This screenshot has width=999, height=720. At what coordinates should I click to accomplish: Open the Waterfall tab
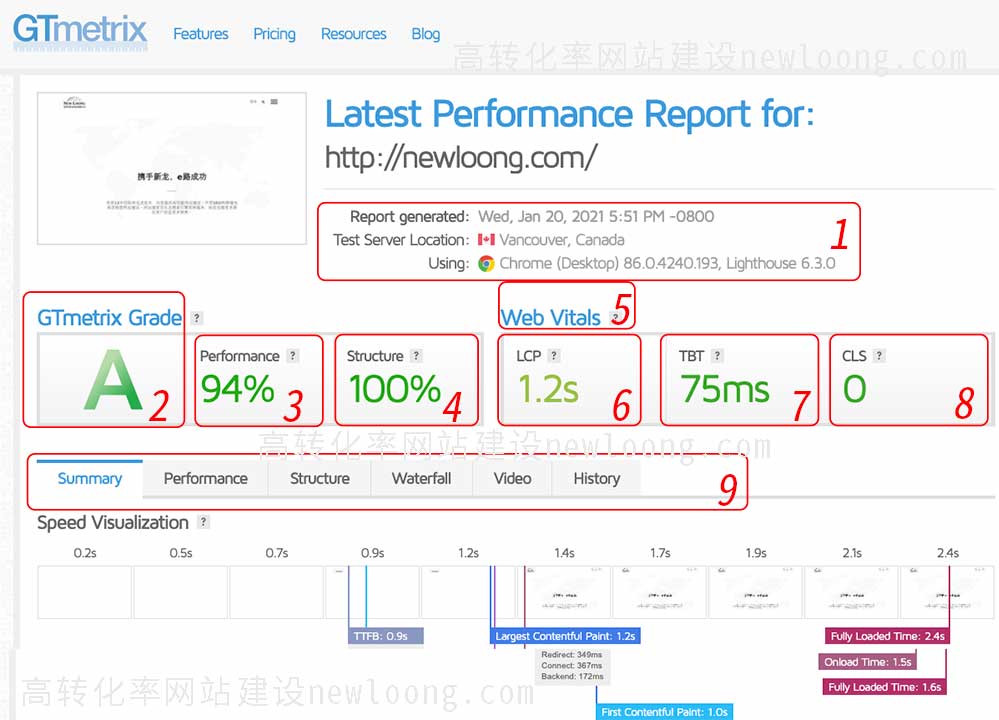421,479
